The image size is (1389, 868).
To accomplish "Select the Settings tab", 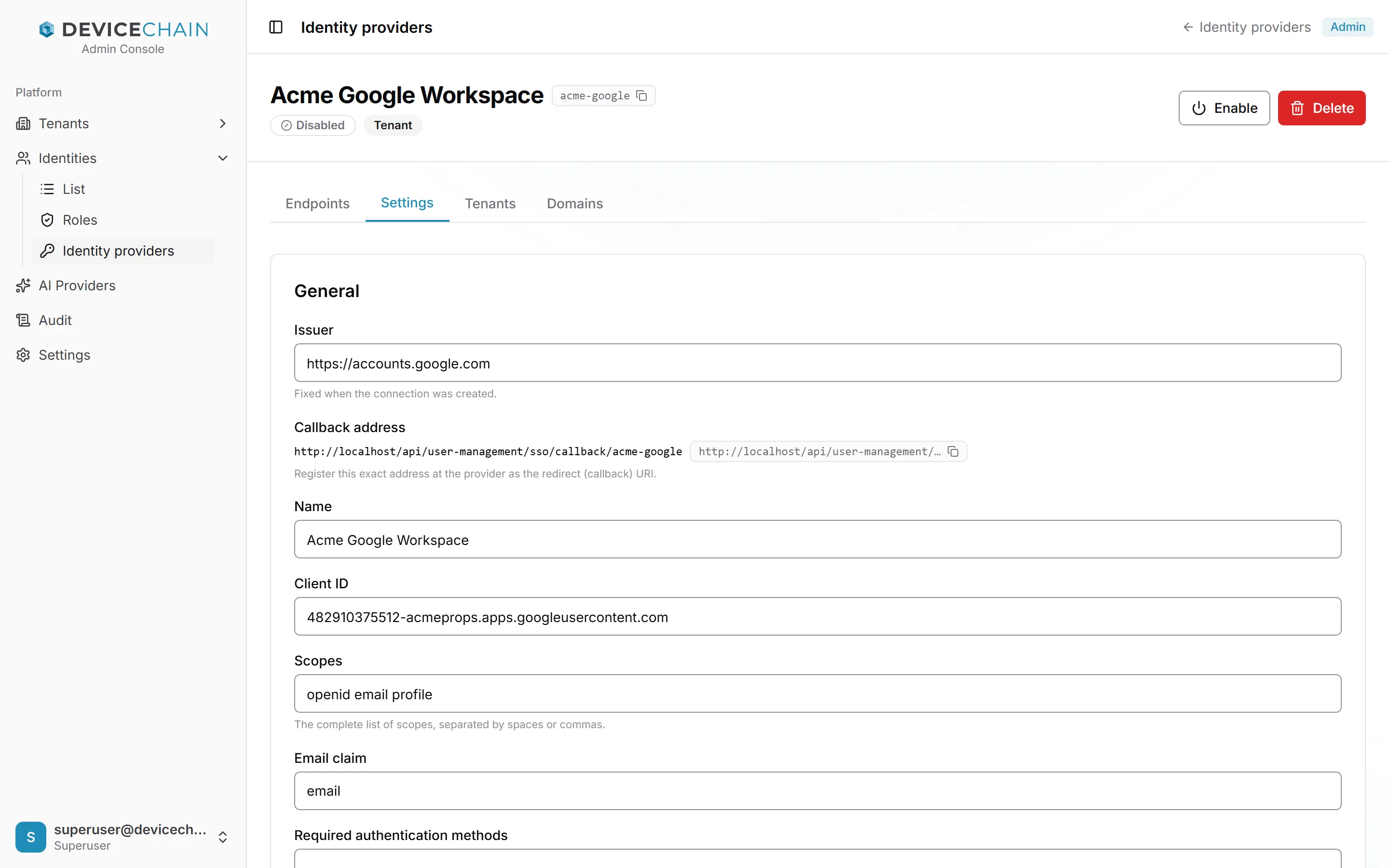I will (407, 203).
